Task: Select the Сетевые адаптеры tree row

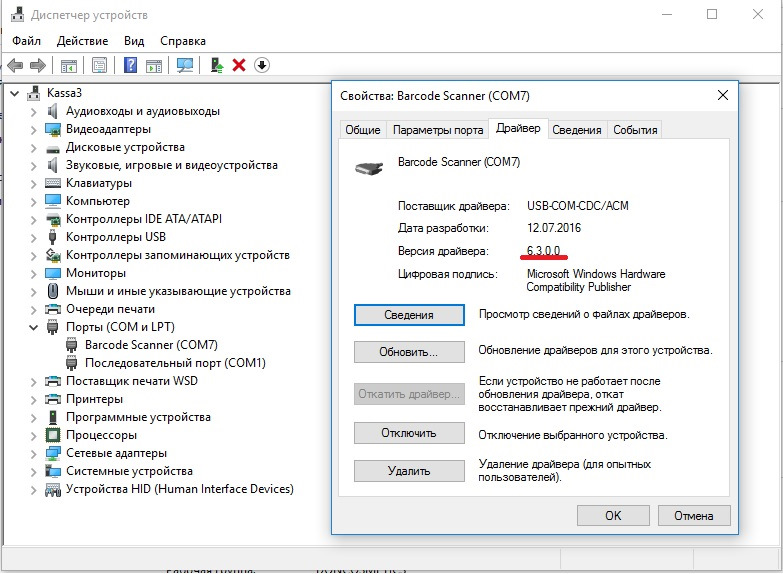Action: [116, 453]
